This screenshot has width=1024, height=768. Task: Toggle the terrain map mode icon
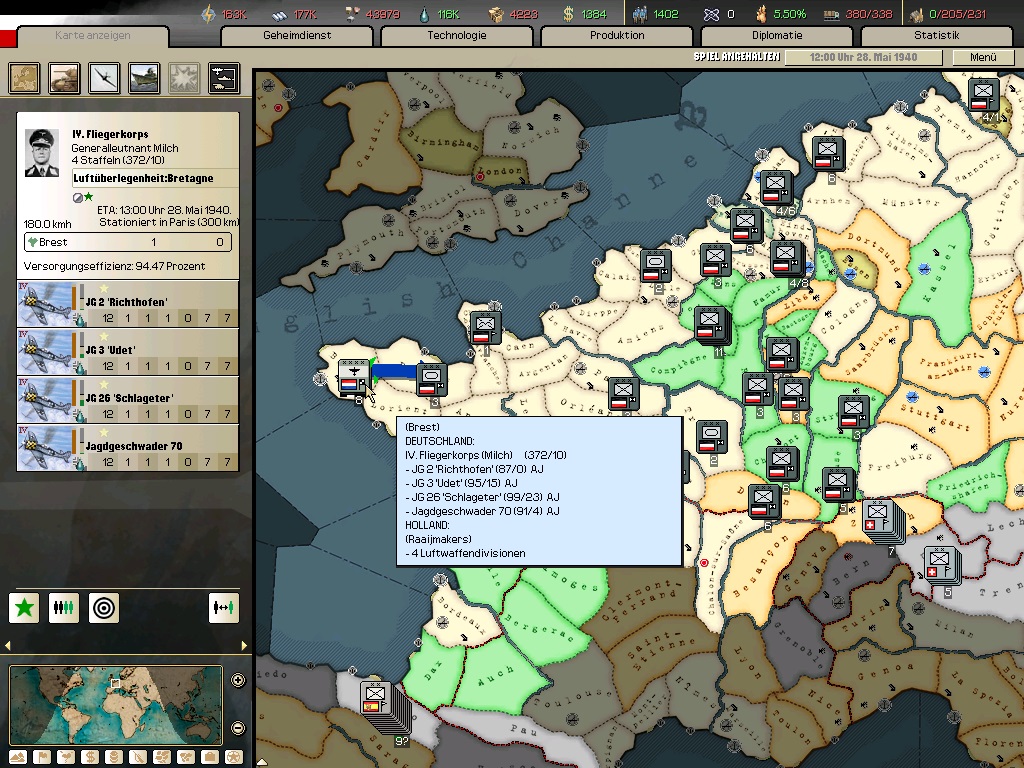click(17, 756)
